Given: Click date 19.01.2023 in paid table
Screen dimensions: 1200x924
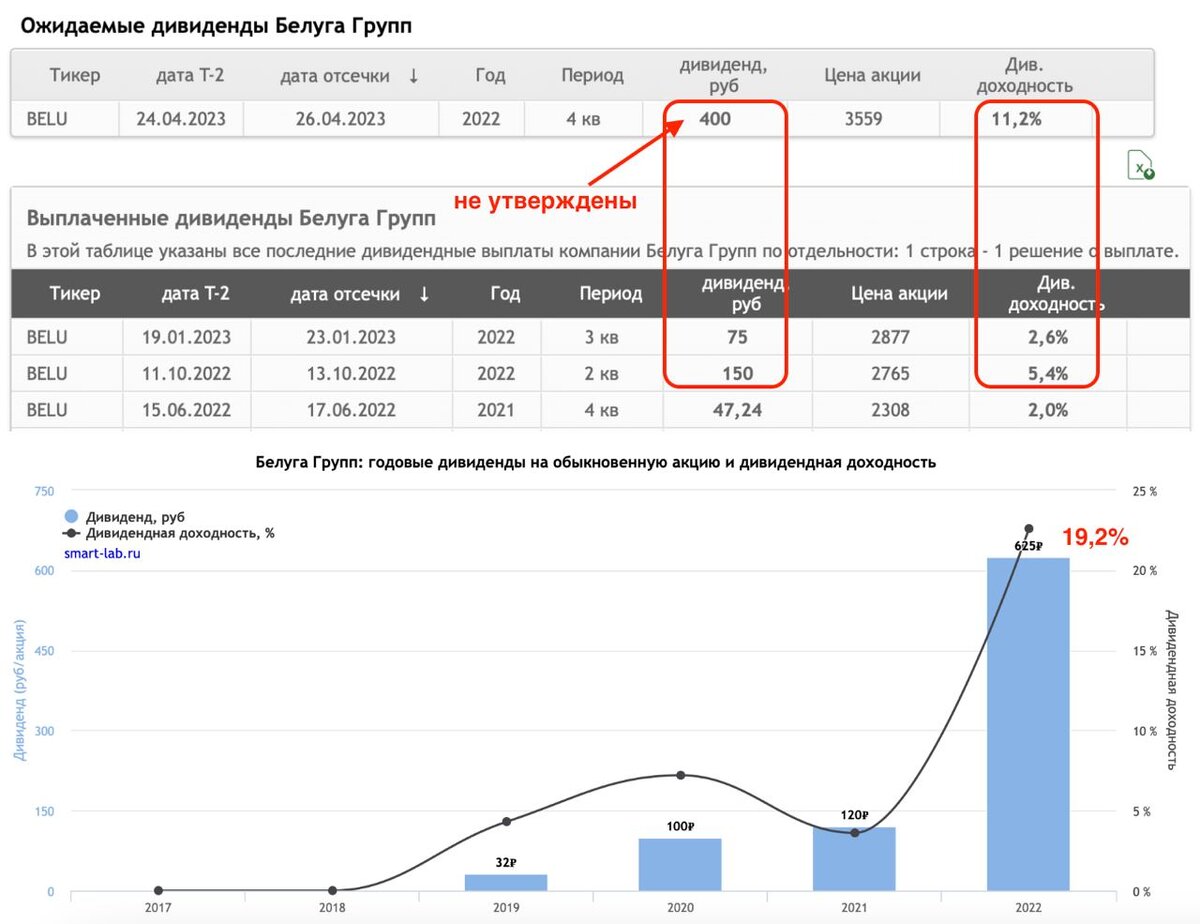Looking at the screenshot, I should click(186, 337).
